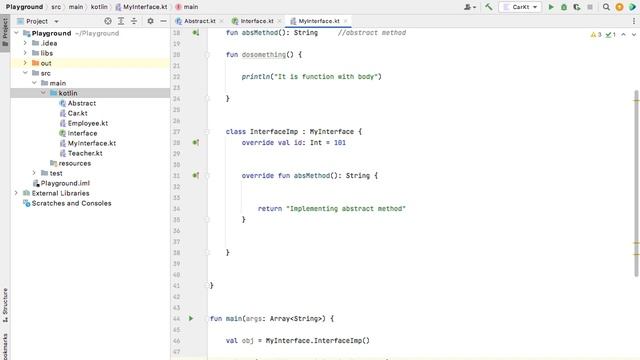Collapse the Playground root node
This screenshot has height=360, width=640.
pyautogui.click(x=16, y=33)
